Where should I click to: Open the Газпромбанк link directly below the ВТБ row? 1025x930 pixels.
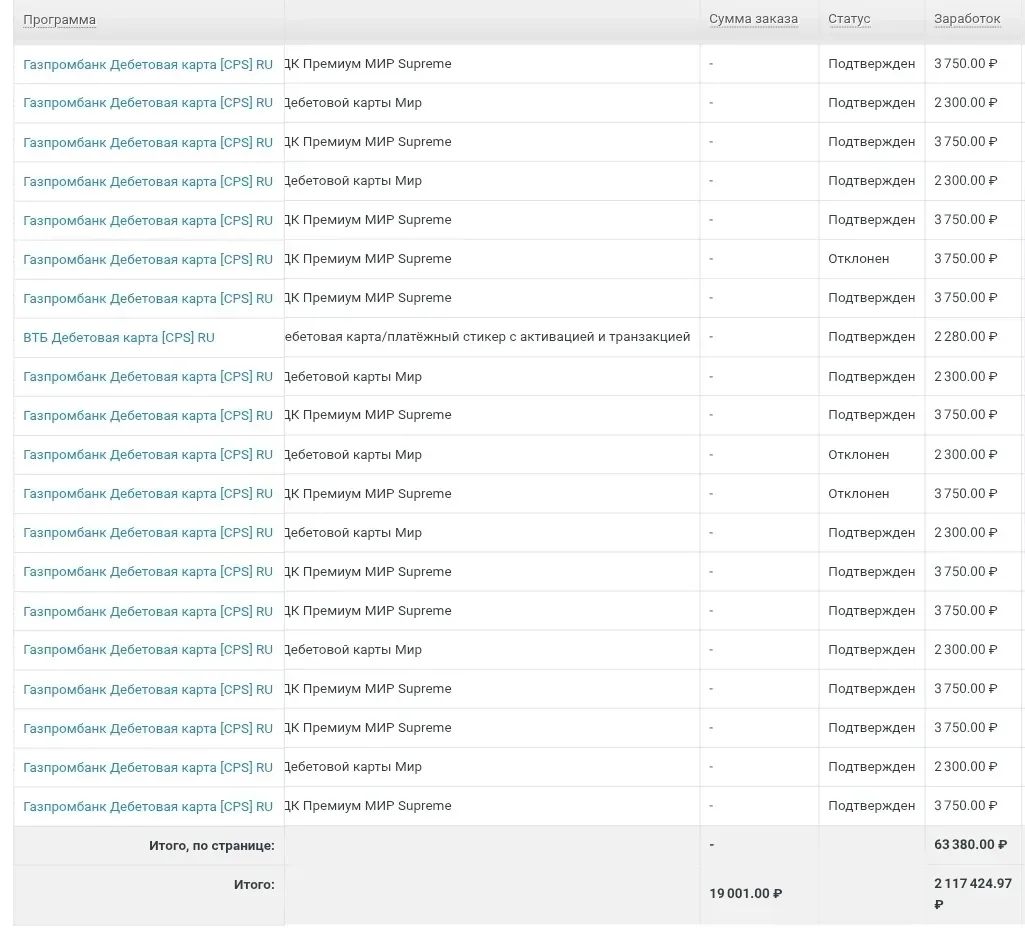(x=148, y=377)
